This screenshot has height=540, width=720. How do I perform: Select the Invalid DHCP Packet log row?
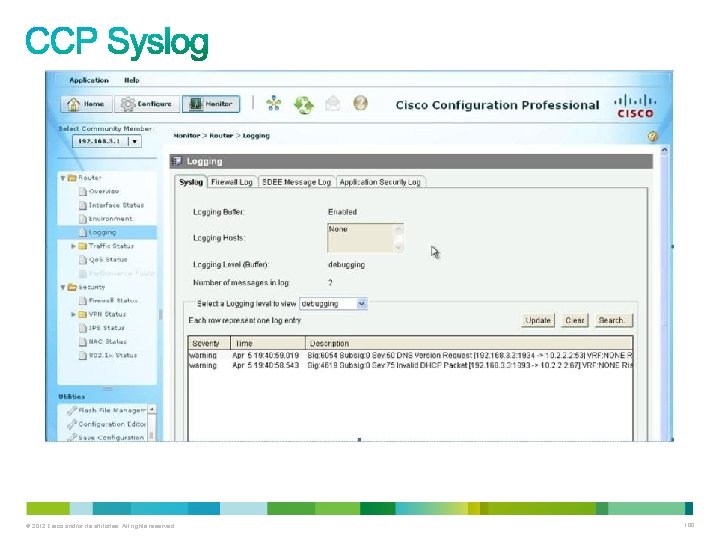click(x=410, y=366)
